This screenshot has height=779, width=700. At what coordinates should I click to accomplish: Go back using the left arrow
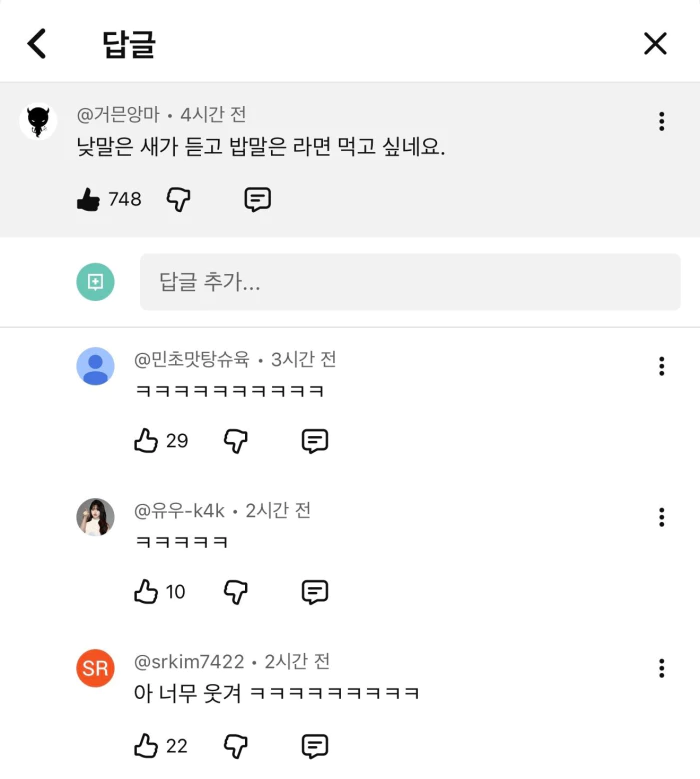tap(37, 43)
